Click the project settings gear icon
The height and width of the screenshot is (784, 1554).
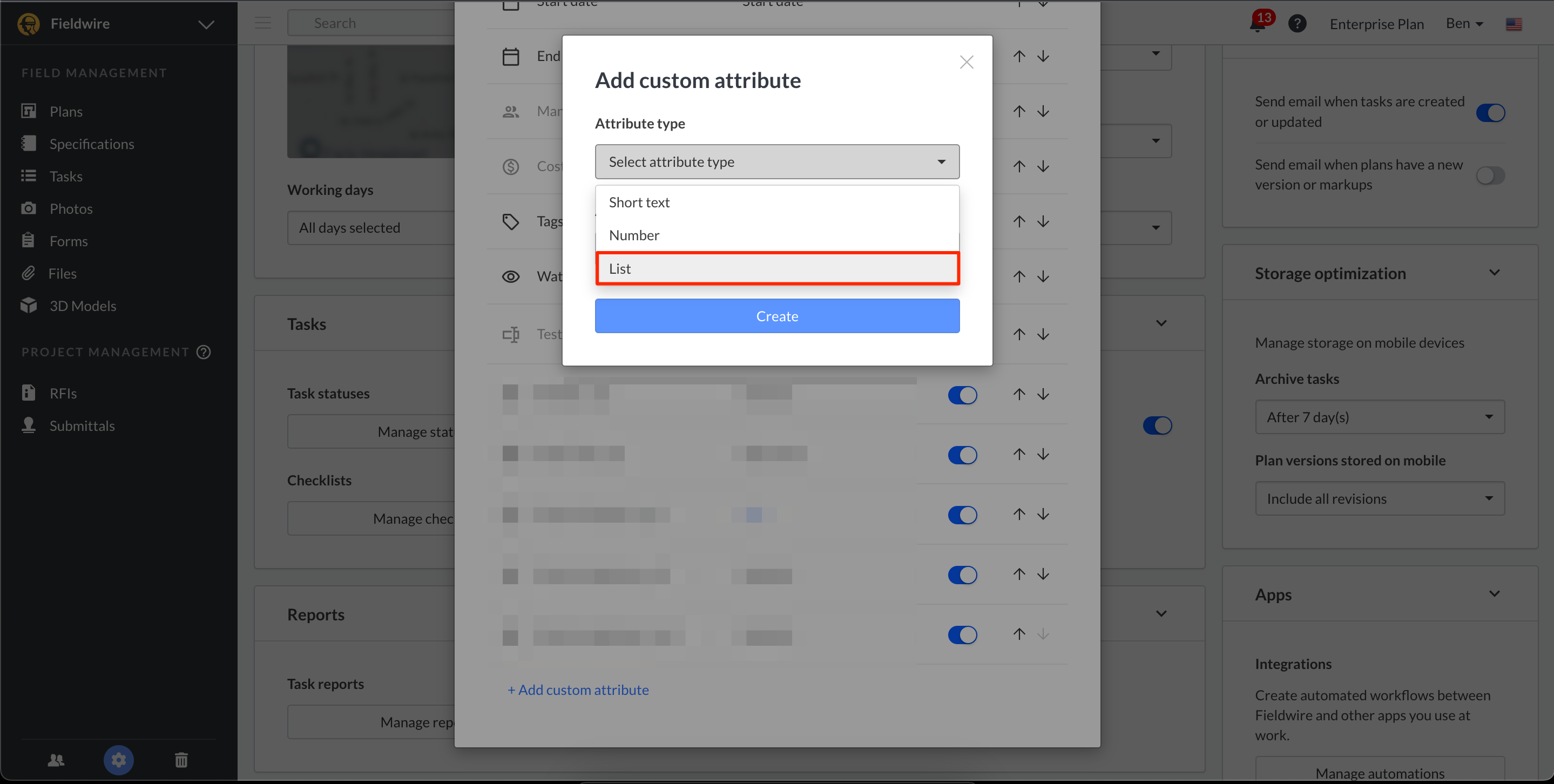click(118, 760)
